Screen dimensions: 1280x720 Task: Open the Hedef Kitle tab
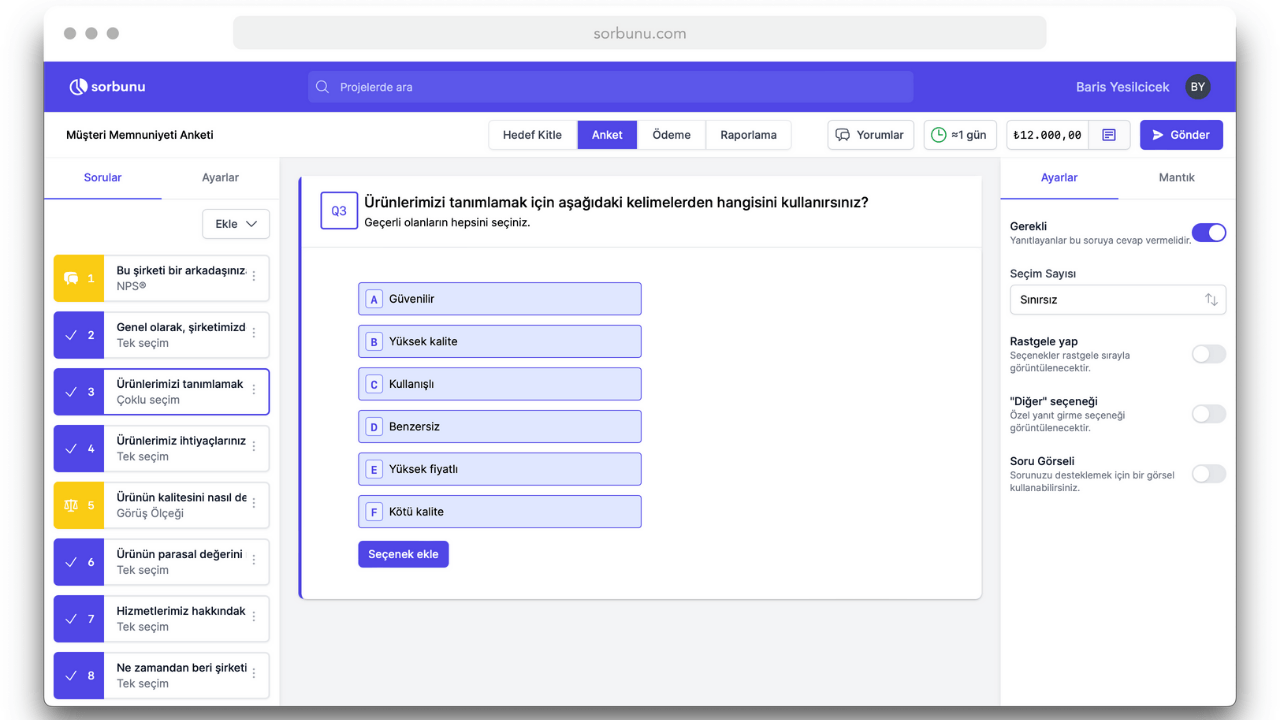(532, 135)
